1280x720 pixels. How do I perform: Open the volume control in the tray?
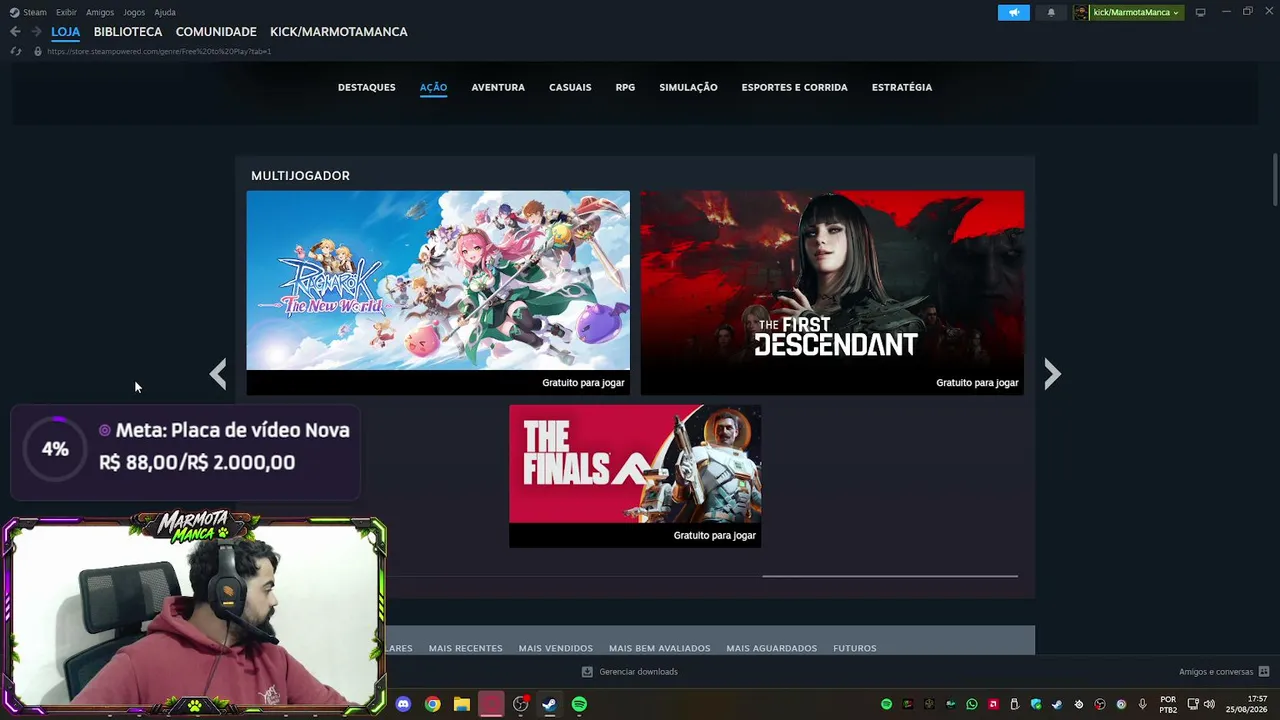pyautogui.click(x=1209, y=704)
